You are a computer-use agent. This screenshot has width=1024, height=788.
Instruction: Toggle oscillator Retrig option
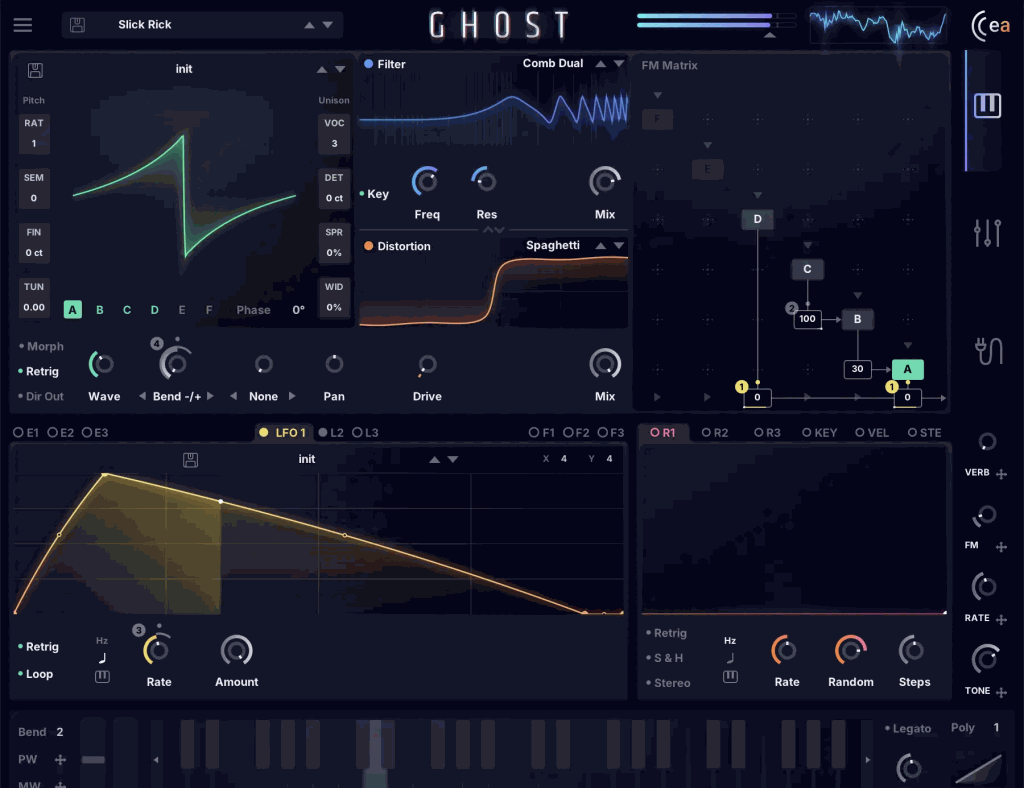click(39, 371)
